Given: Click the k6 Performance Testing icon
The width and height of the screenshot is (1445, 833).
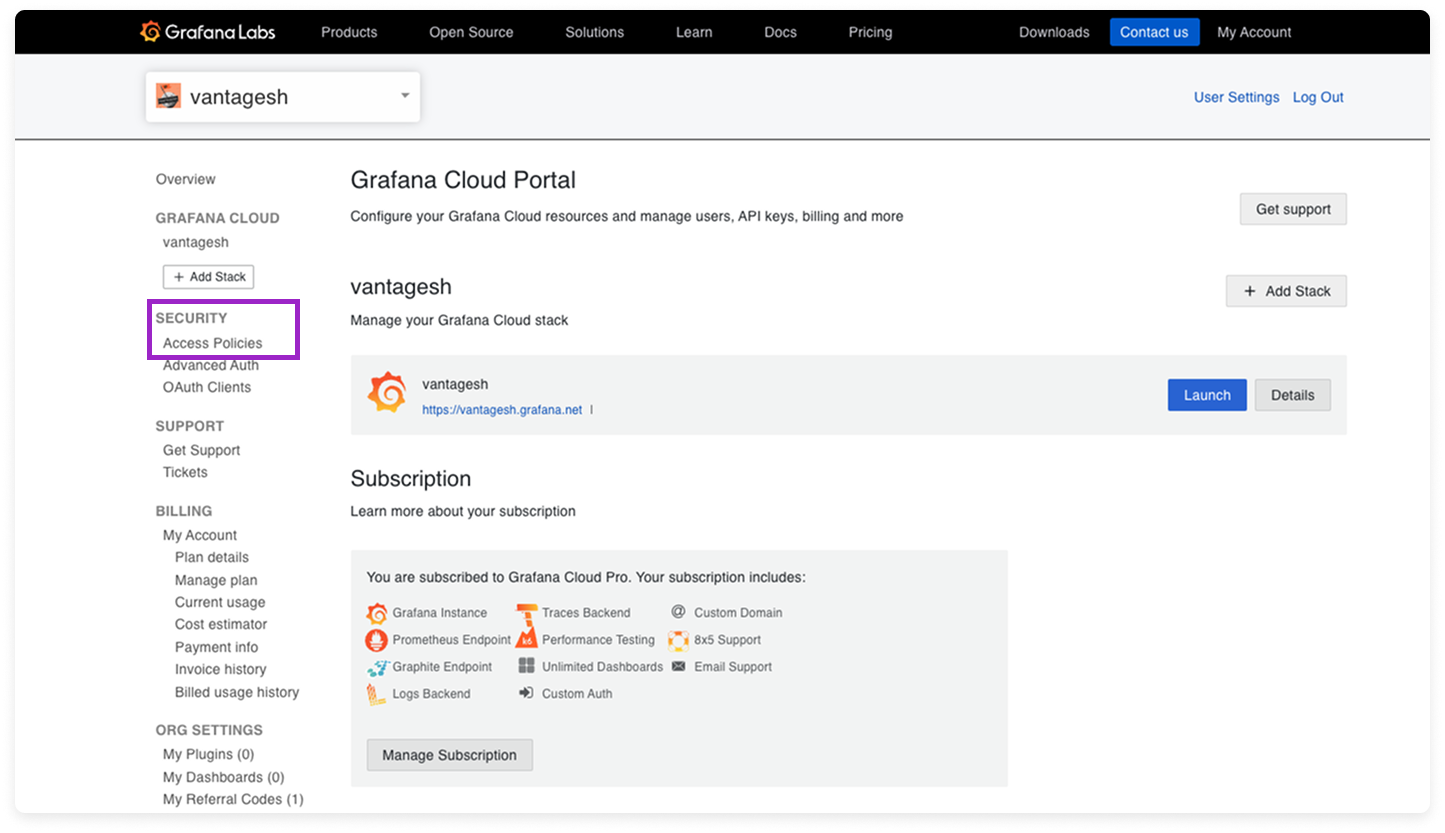Looking at the screenshot, I should click(x=527, y=639).
